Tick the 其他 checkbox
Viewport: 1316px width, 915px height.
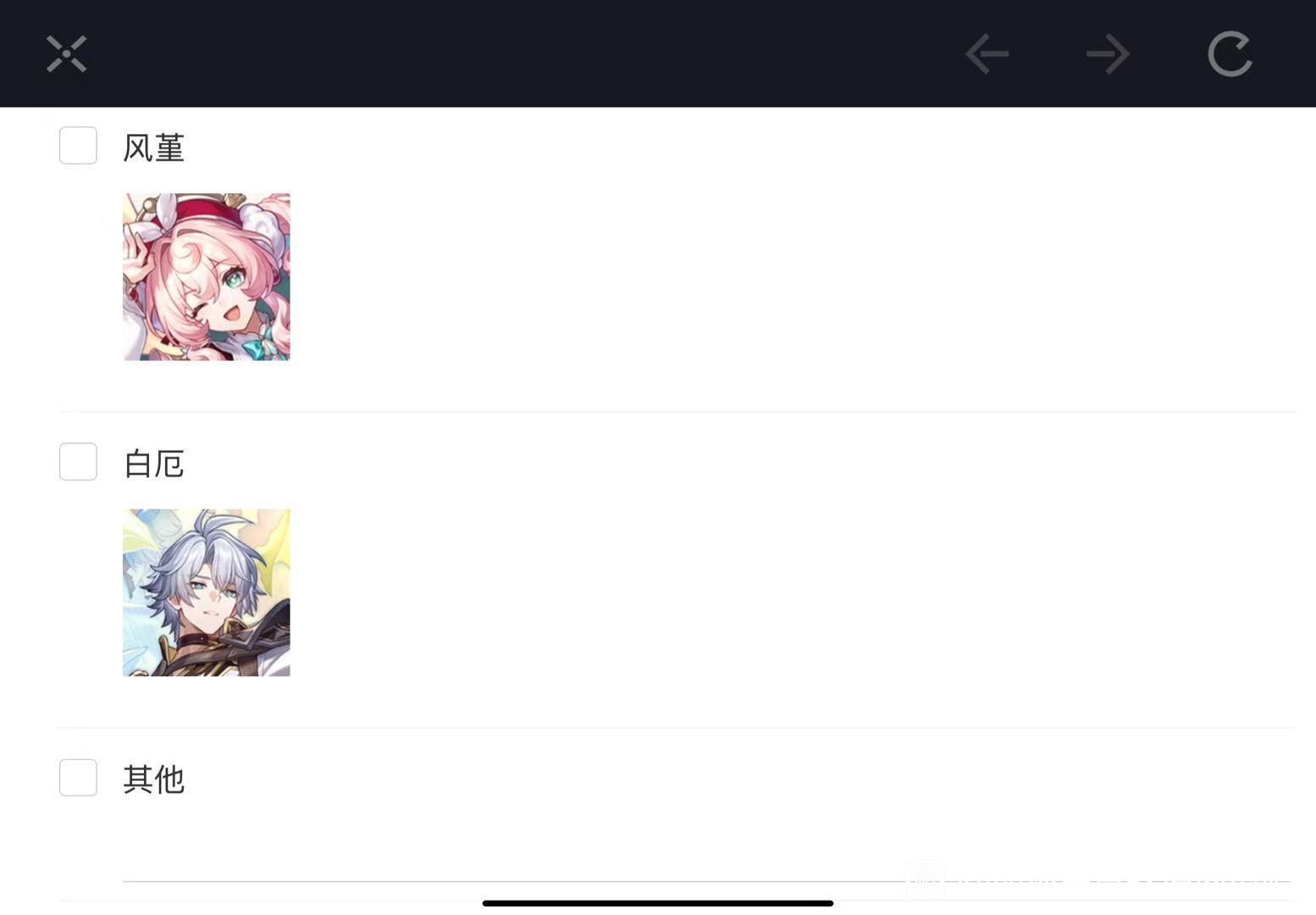(x=78, y=778)
